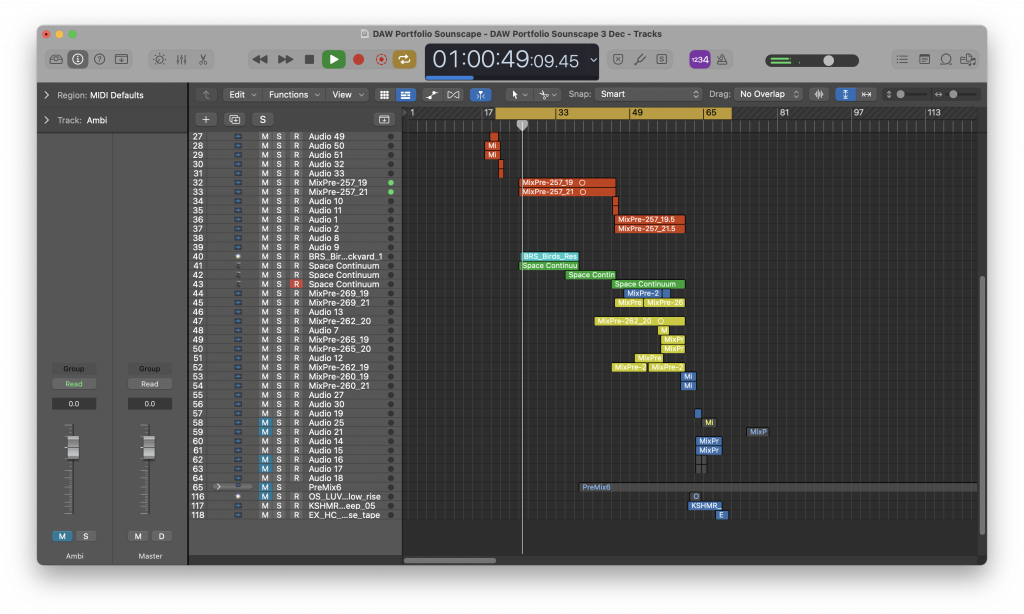Screen dimensions: 1024x614
Task: Adjust the vertical zoom slider
Action: (901, 95)
